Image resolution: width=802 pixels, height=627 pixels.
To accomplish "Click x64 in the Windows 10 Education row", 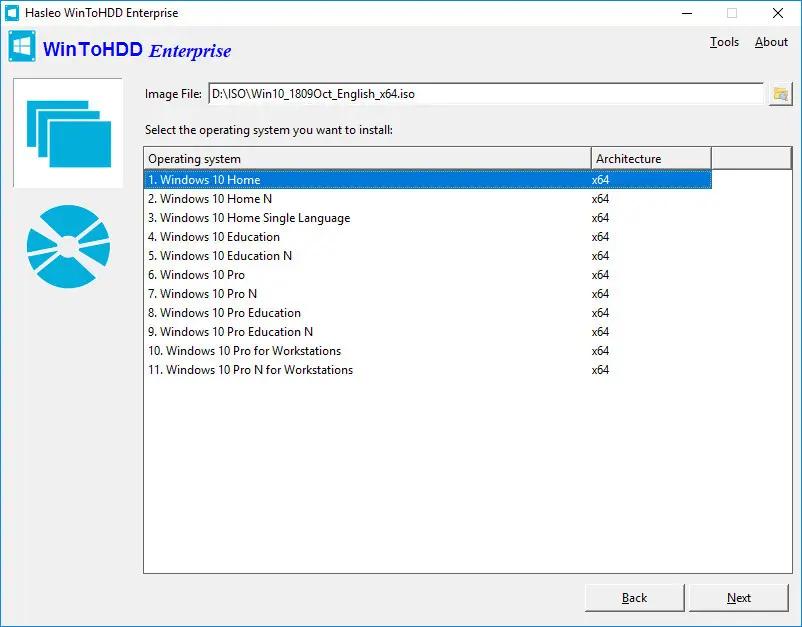I will point(600,237).
